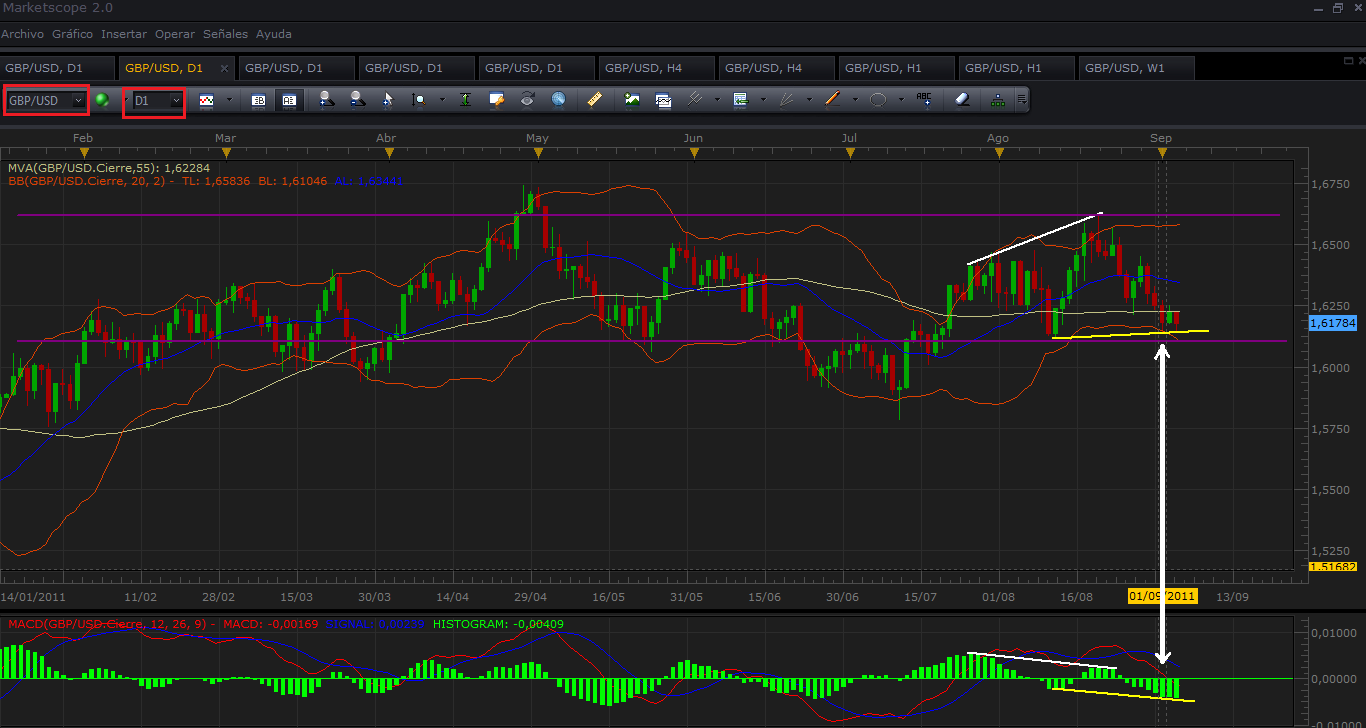Click the Jul timeline triangle marker
Screen dimensions: 1366x728
pos(849,152)
